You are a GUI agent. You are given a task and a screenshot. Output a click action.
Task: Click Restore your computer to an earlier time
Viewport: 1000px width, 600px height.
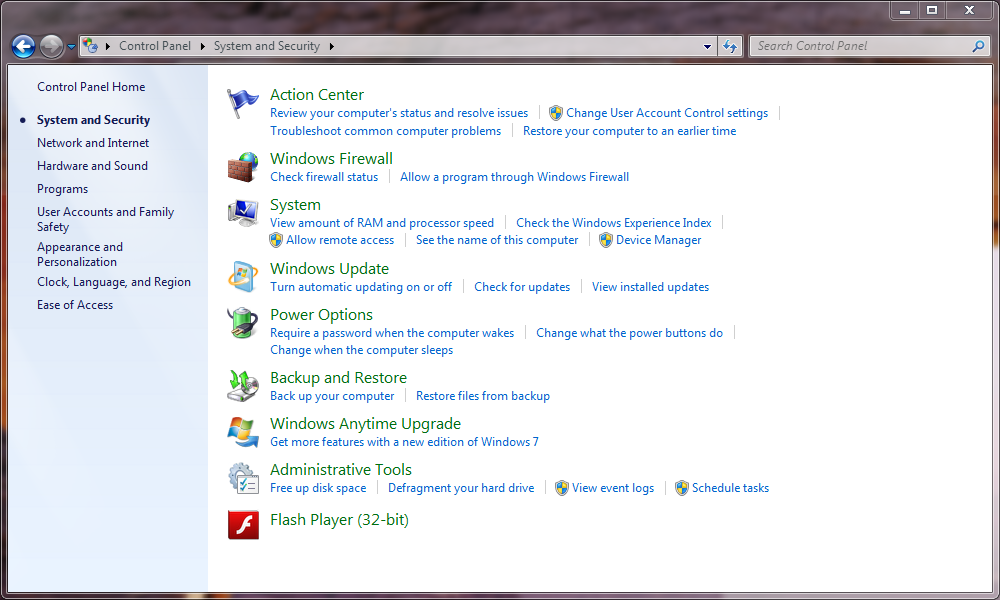[629, 131]
